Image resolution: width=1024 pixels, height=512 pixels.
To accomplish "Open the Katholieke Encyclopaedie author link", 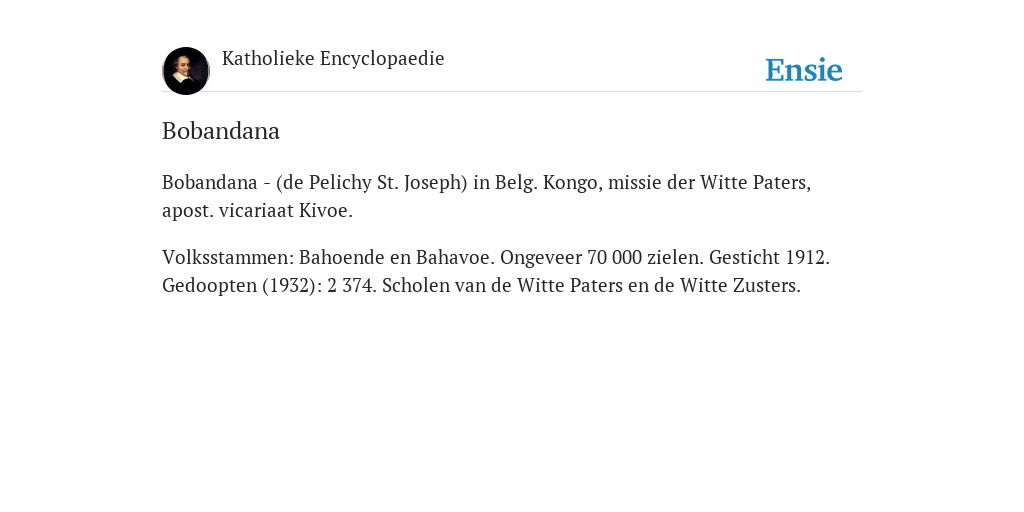I will (333, 58).
